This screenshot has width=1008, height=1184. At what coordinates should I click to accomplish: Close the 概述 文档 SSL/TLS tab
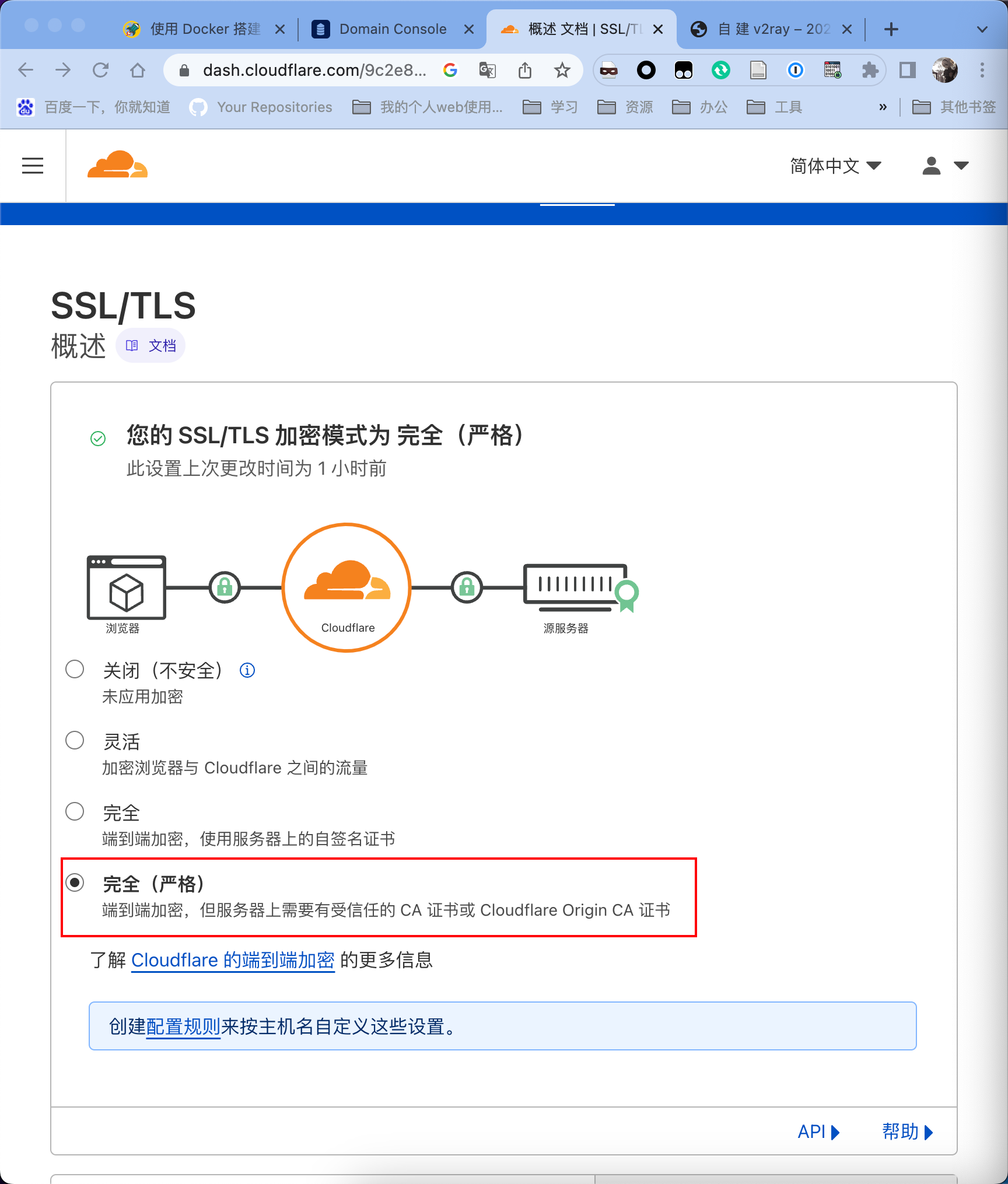[x=658, y=29]
